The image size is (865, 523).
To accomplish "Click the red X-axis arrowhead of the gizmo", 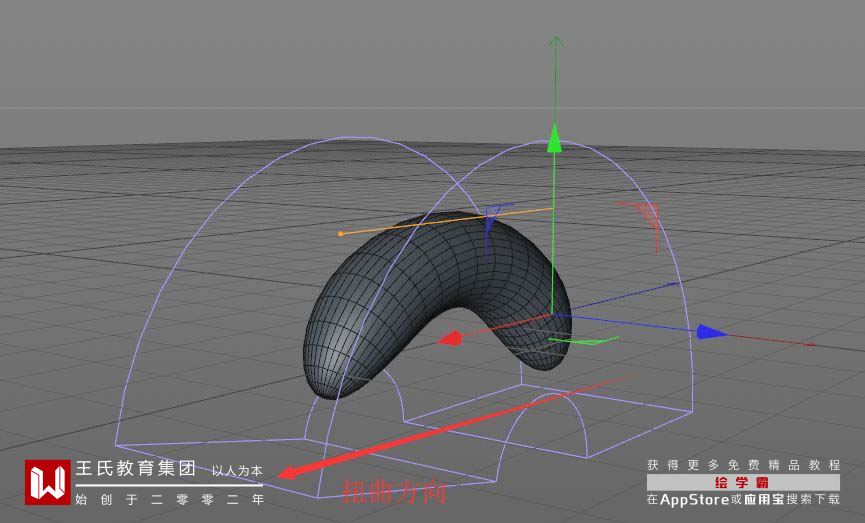I will tap(450, 338).
